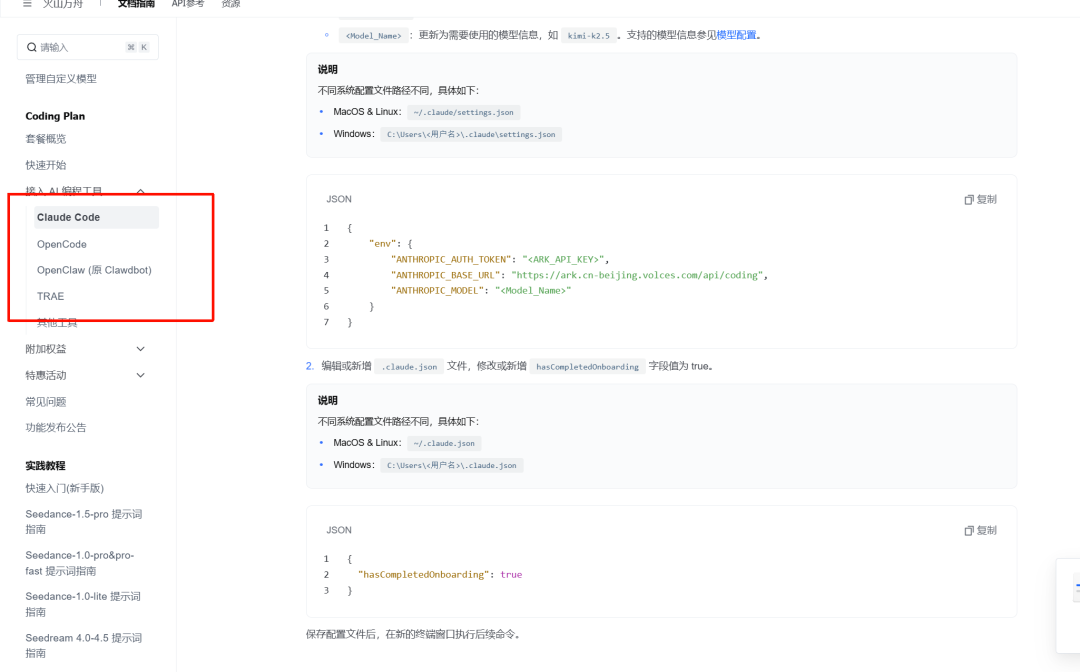Open the OpenCode sidebar page
1080x672 pixels.
62,244
